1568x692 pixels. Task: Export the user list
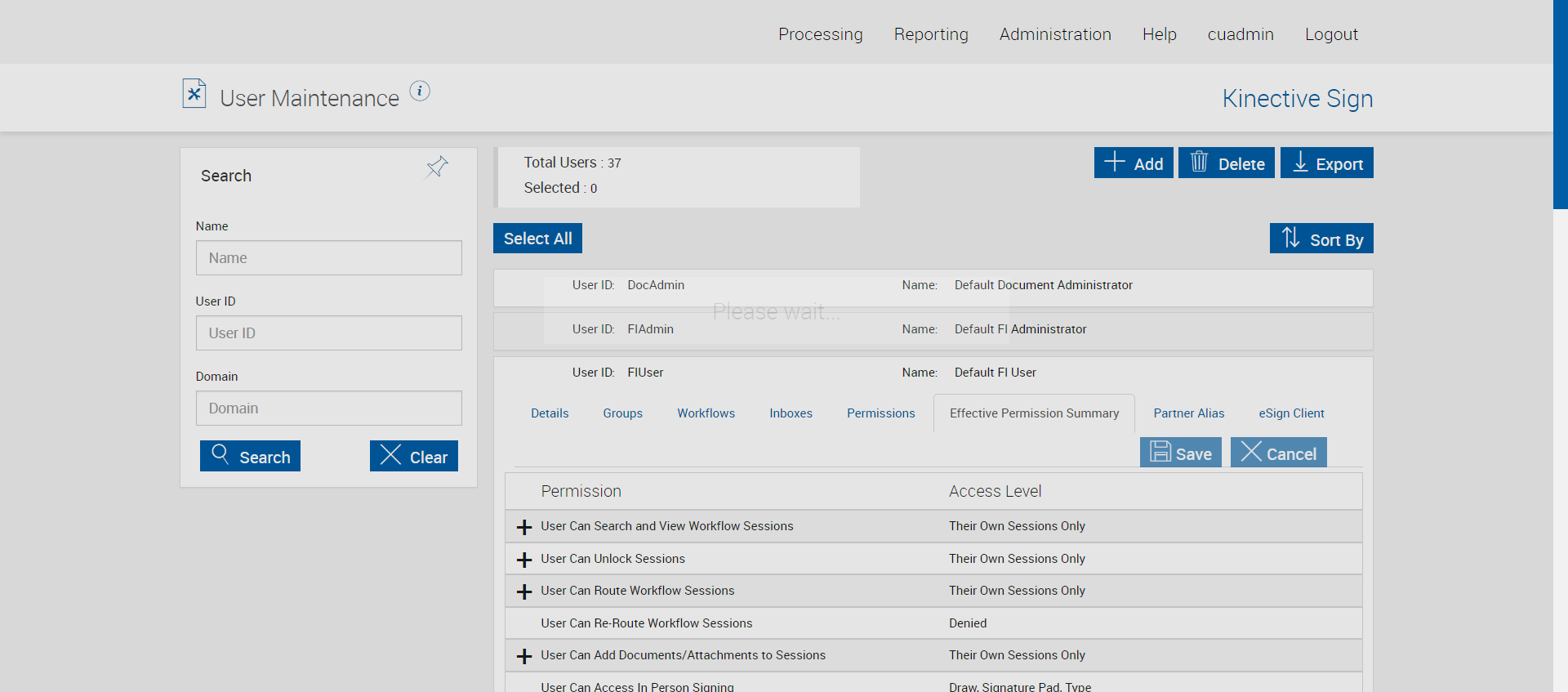pos(1327,163)
